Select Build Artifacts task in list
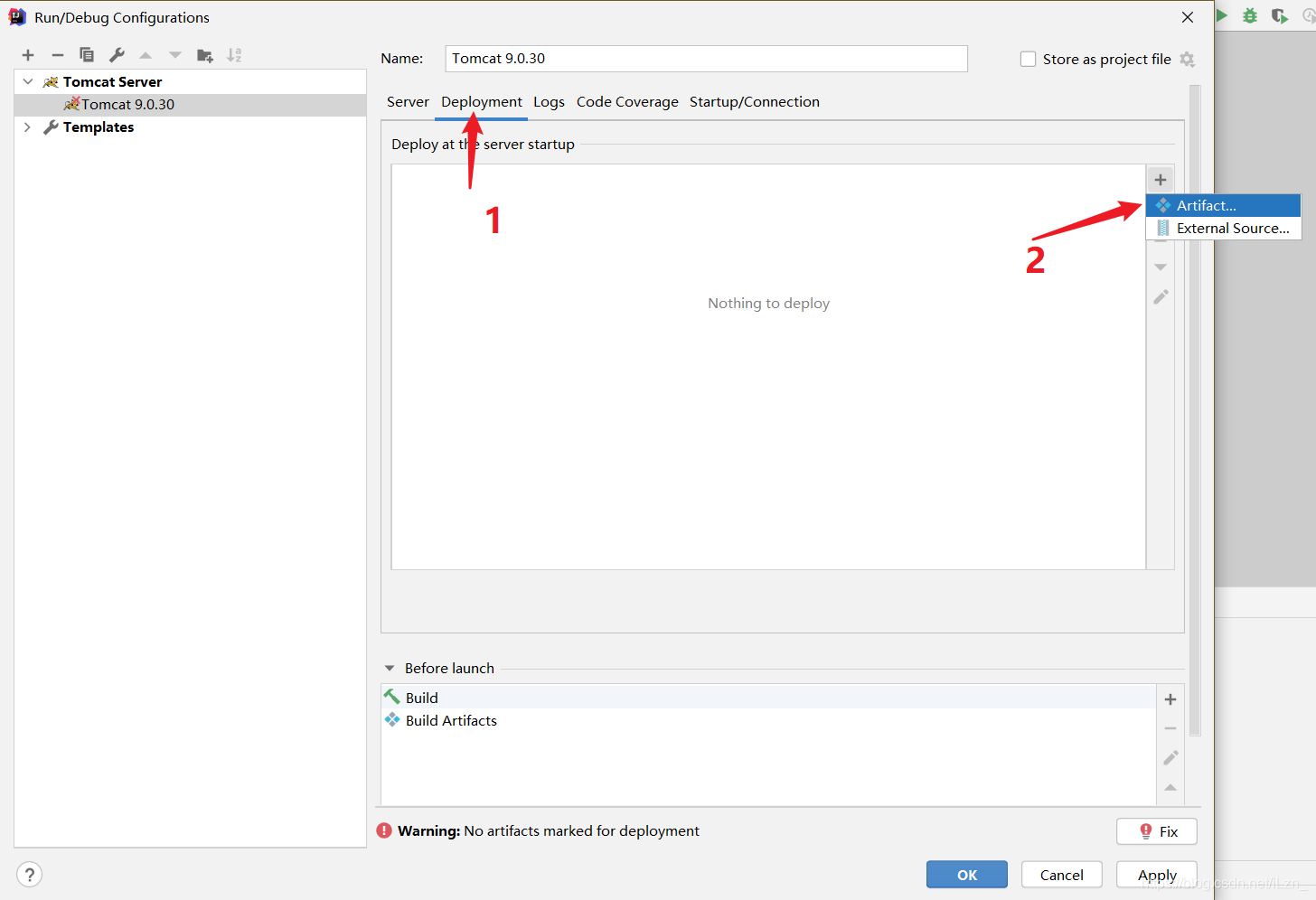Viewport: 1316px width, 900px height. pos(768,720)
